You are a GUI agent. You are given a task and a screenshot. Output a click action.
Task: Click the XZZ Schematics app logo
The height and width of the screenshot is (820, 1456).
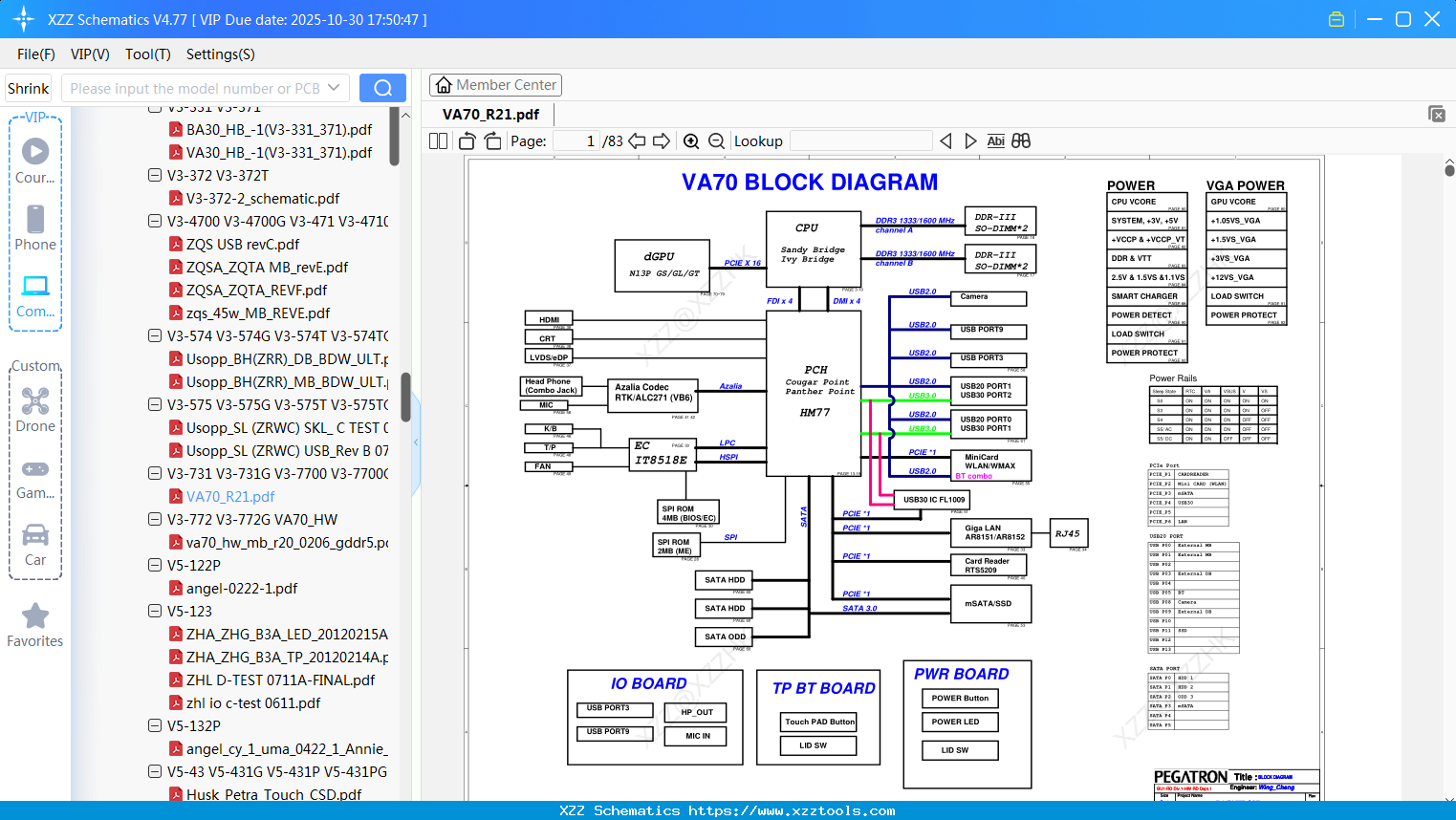pos(23,19)
